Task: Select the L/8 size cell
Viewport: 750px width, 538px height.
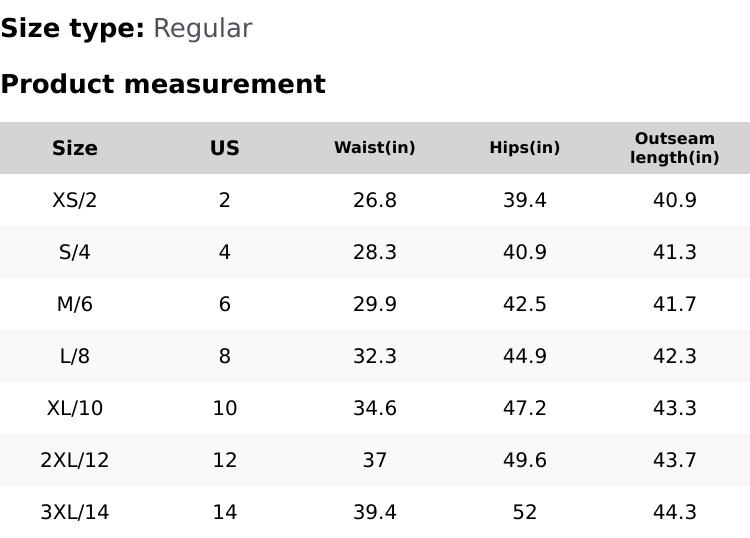Action: (75, 356)
